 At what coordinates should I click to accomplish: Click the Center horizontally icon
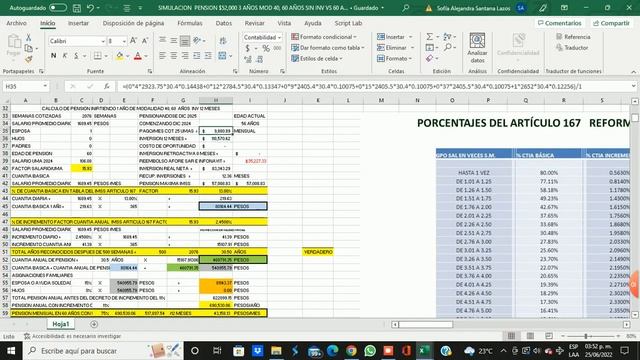(174, 56)
